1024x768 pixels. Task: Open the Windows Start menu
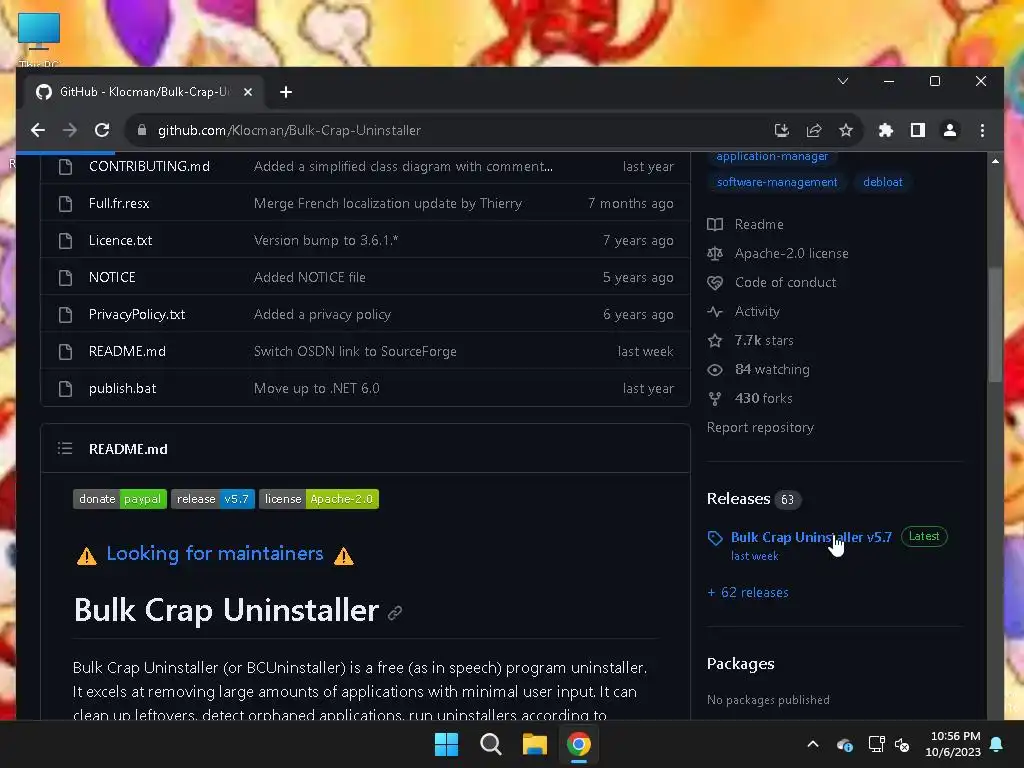[447, 744]
